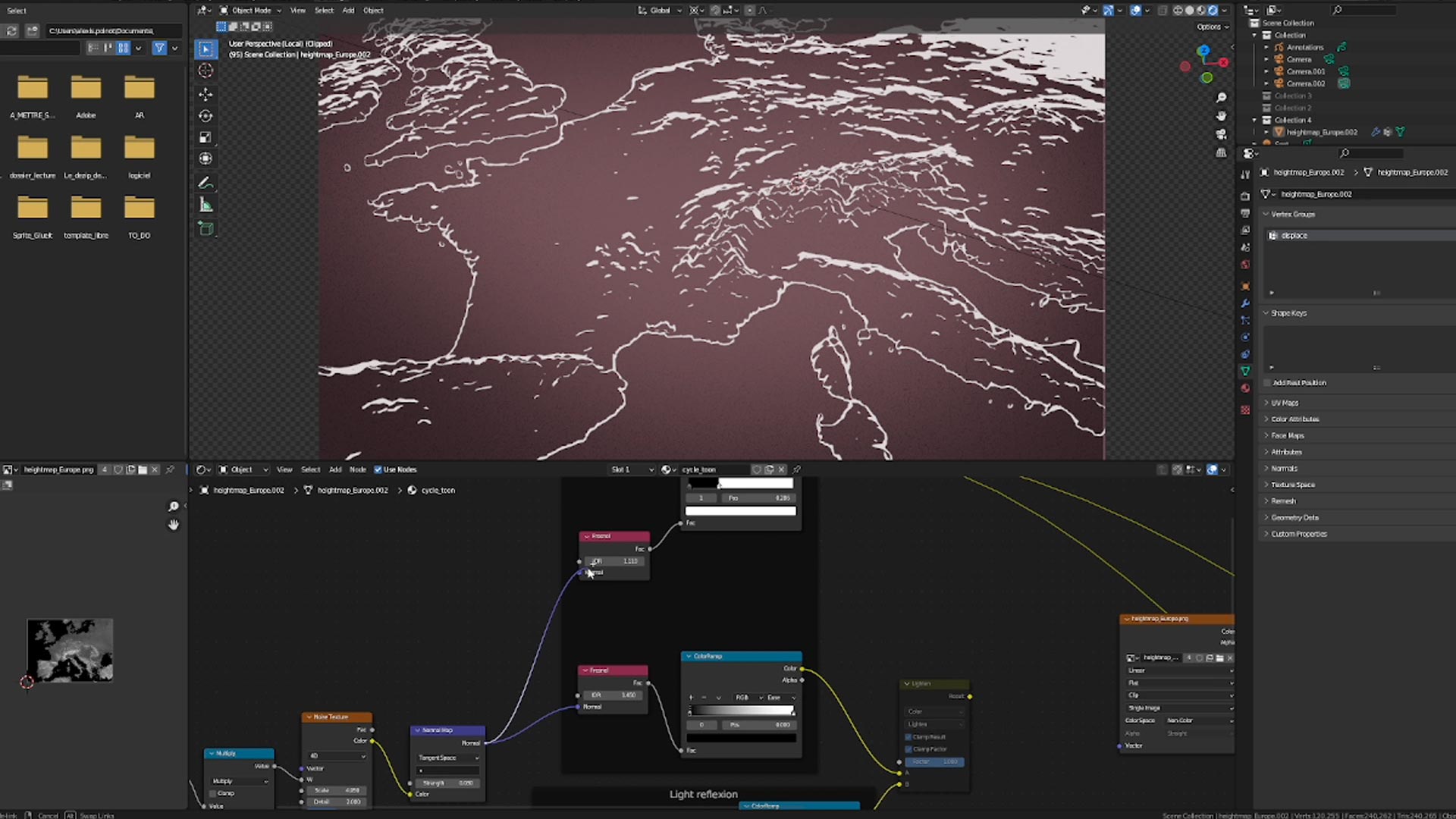This screenshot has width=1456, height=819.
Task: Open the viewport Select menu
Action: [x=324, y=11]
